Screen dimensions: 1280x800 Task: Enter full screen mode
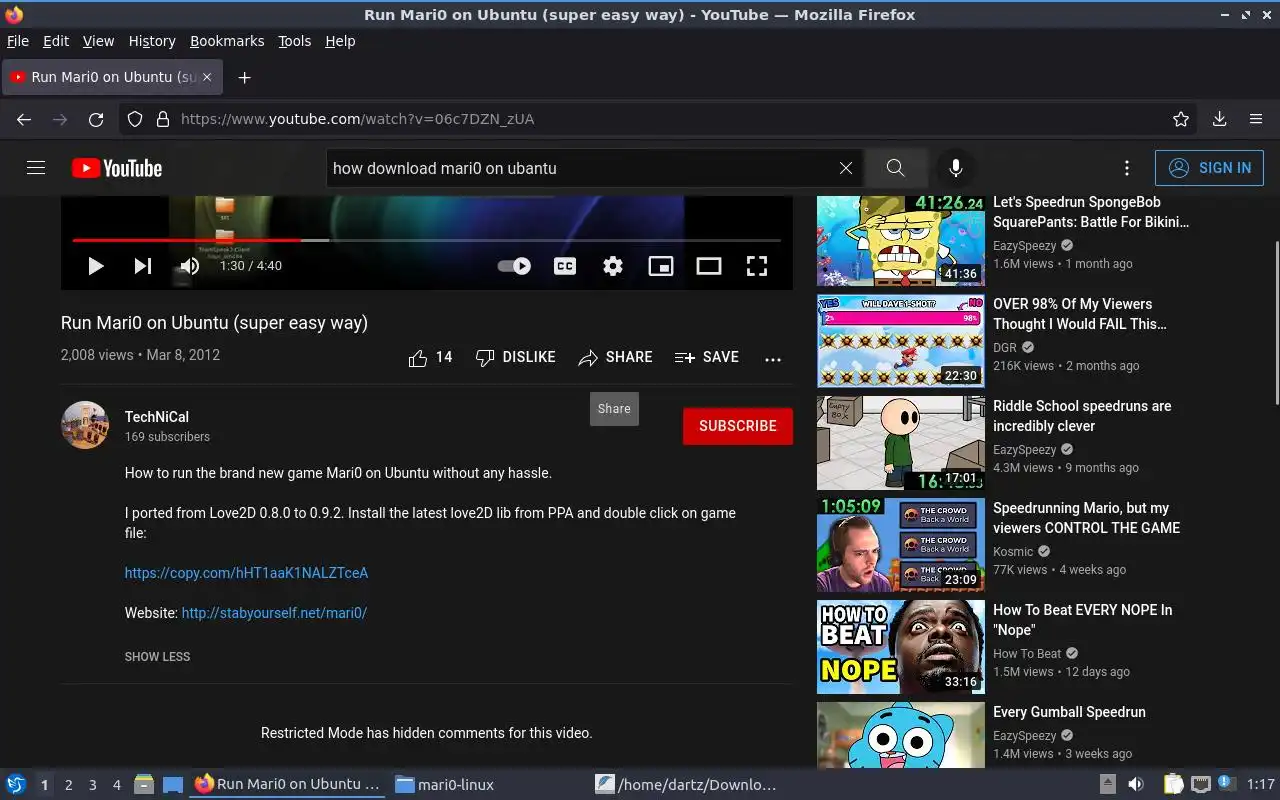point(757,266)
